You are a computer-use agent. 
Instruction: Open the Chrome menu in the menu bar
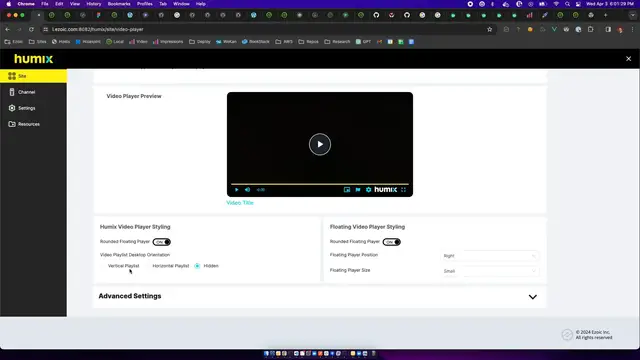(x=26, y=4)
